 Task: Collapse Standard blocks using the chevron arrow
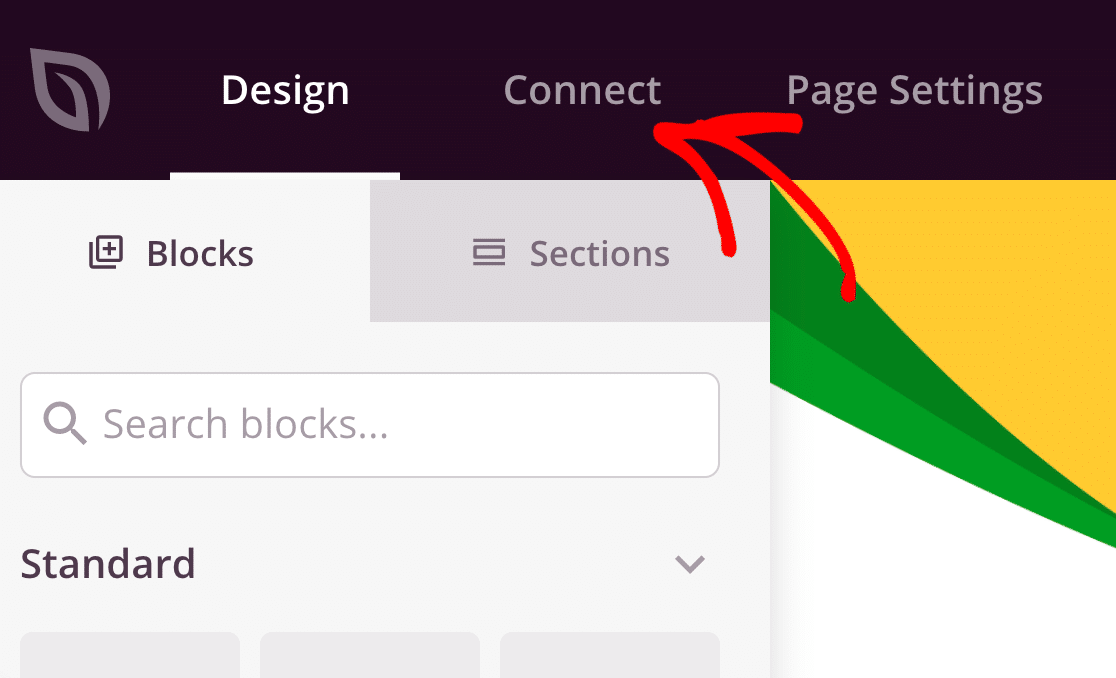coord(690,564)
